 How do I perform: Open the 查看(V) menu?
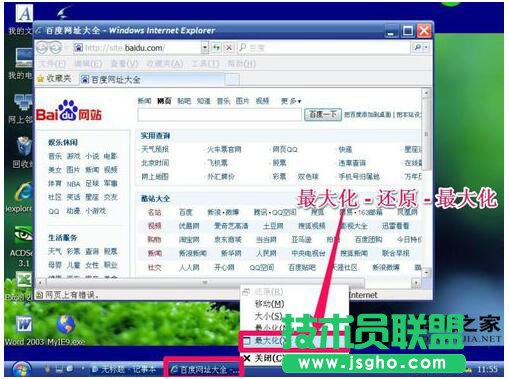point(124,63)
